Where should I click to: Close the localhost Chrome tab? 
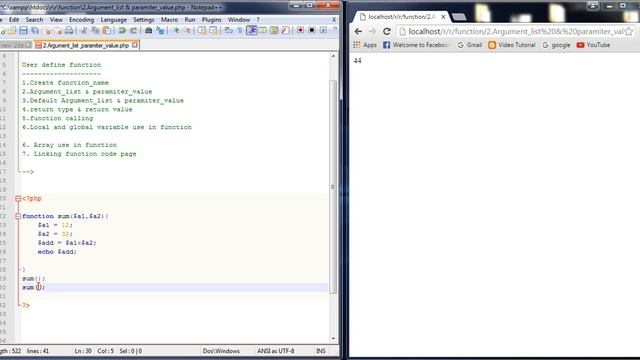[443, 17]
